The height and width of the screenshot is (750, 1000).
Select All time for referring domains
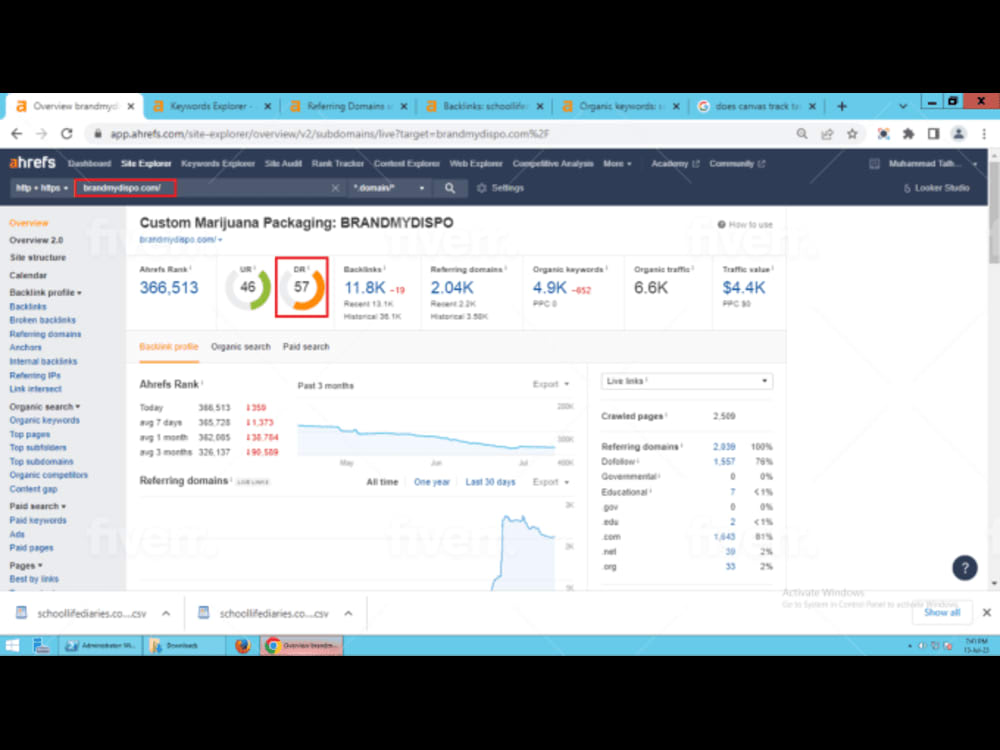[x=382, y=482]
